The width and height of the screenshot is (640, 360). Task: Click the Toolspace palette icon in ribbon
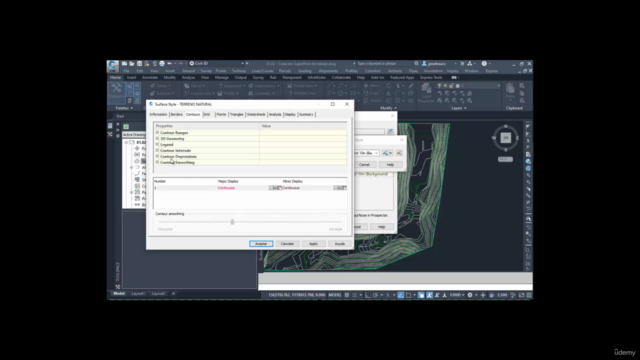pos(117,91)
